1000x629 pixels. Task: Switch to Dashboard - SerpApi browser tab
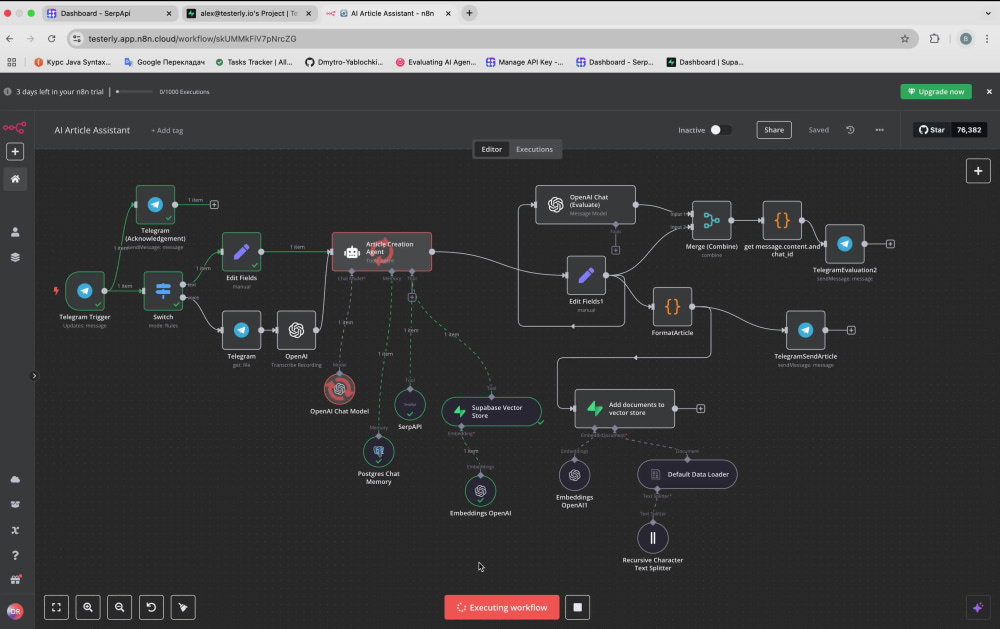tap(110, 13)
